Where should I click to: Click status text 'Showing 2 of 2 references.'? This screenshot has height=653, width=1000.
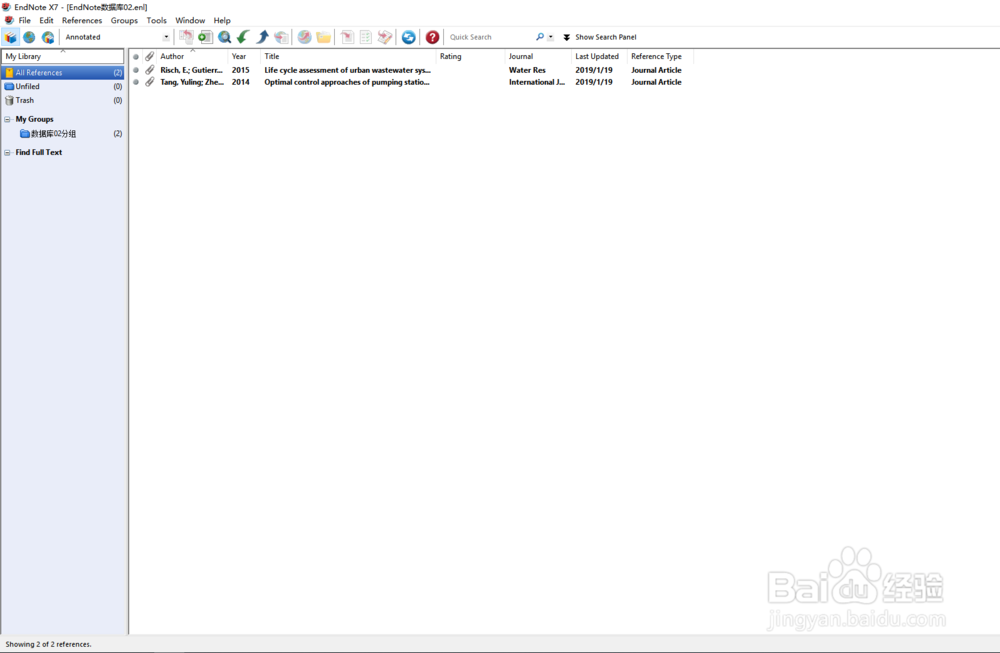[x=48, y=644]
